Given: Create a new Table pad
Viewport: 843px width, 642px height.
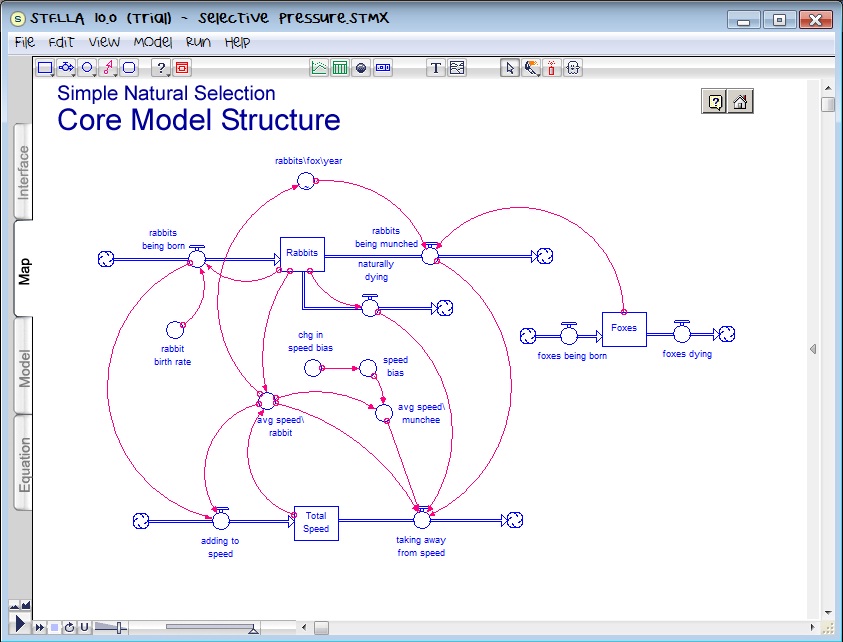Looking at the screenshot, I should [338, 68].
